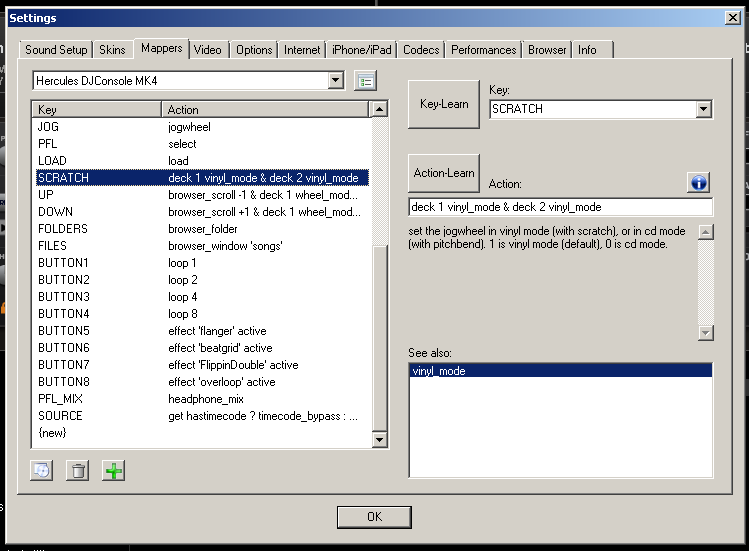This screenshot has width=749, height=551.
Task: Expand the Key dropdown showing SCRATCH
Action: pos(703,109)
